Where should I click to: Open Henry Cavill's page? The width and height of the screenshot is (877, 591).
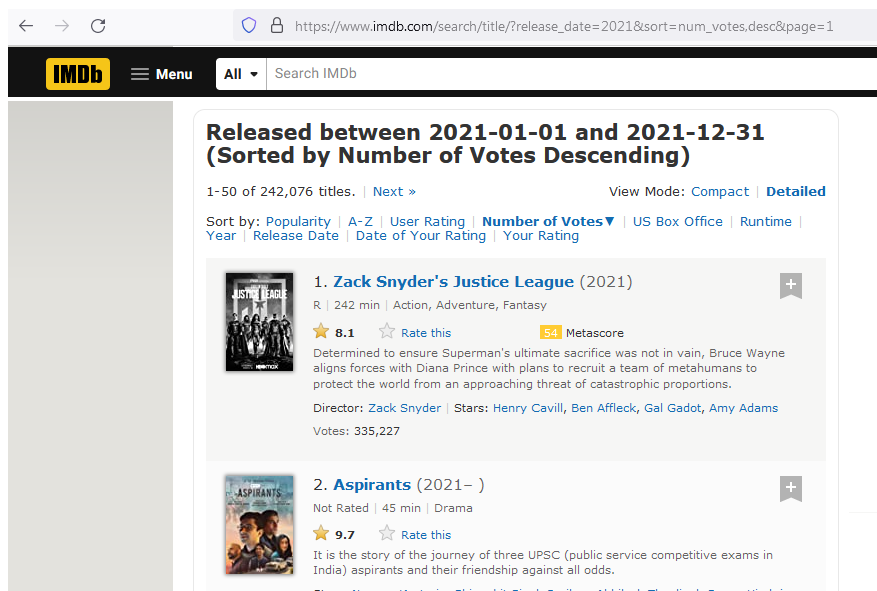[x=527, y=408]
